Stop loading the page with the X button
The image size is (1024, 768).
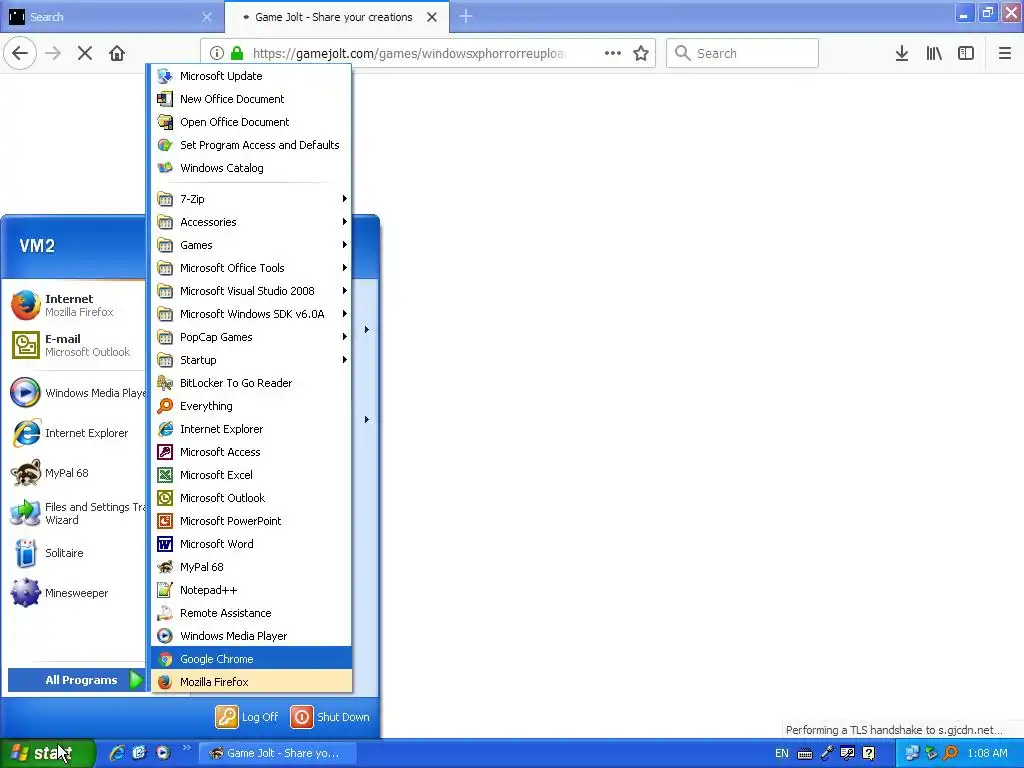(x=85, y=53)
